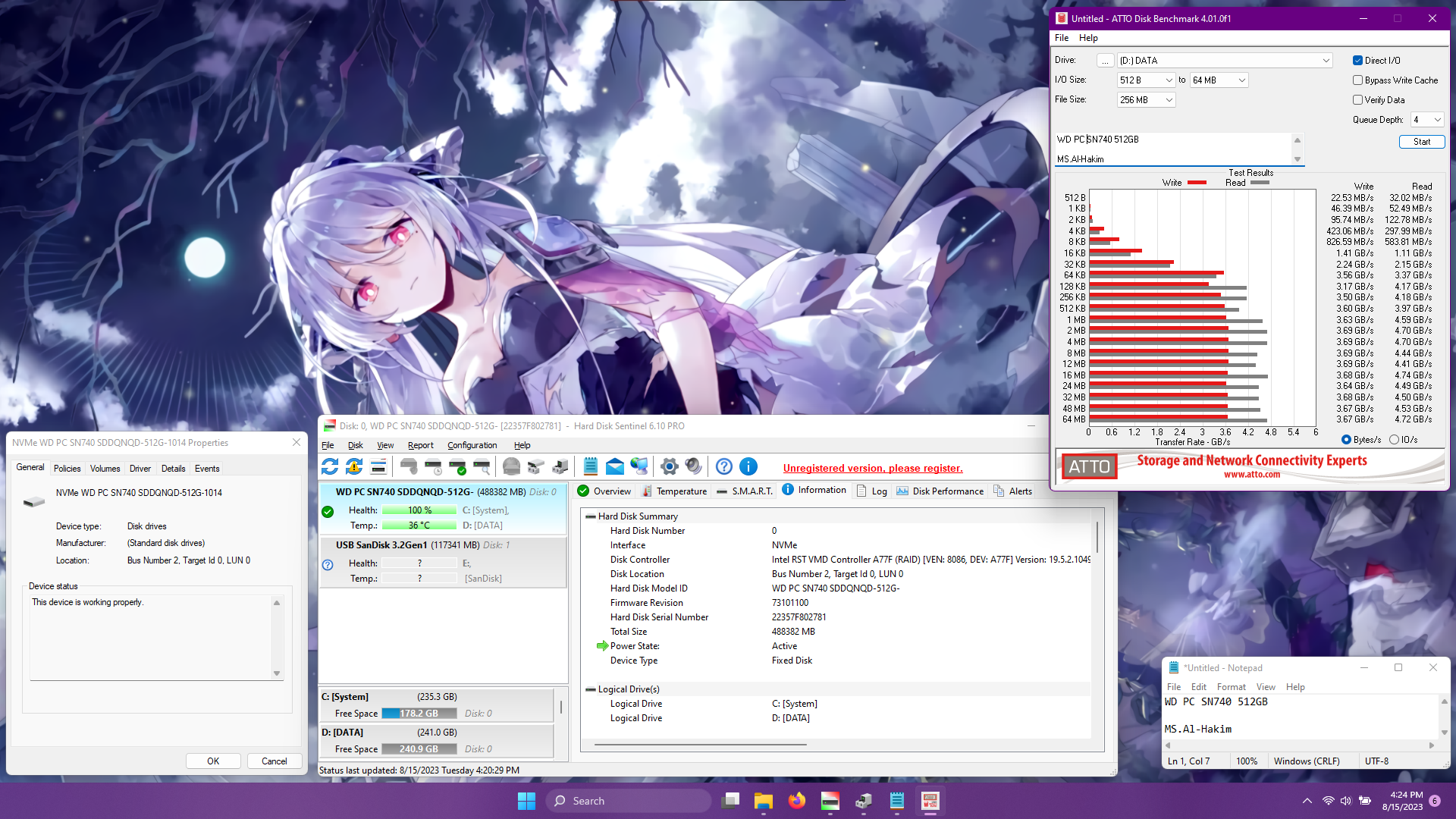The image size is (1456, 819).
Task: Open configuration via the gear icon in Sentinel
Action: click(670, 466)
